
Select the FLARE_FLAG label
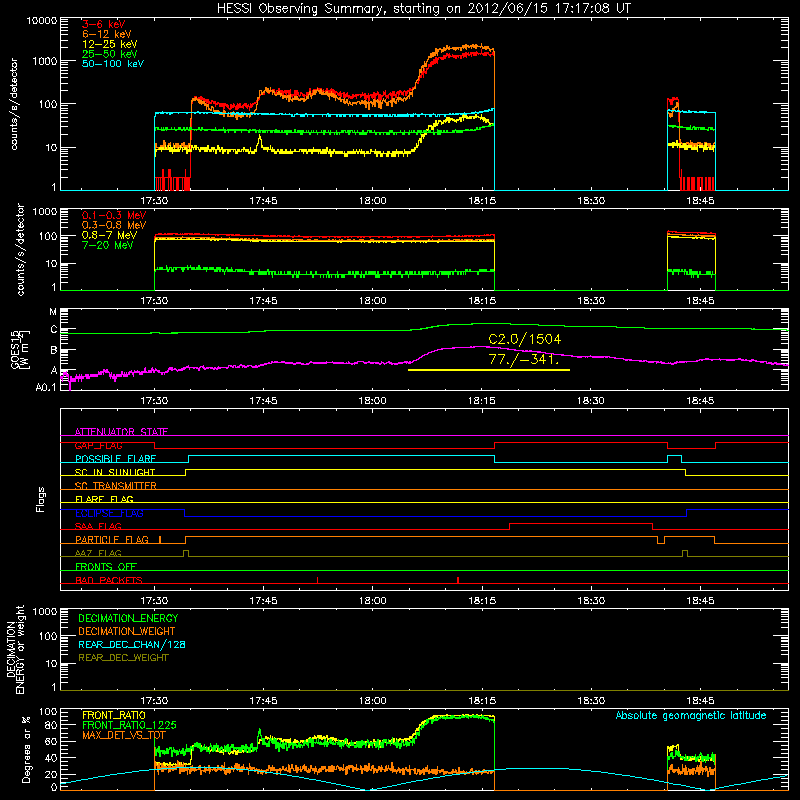pyautogui.click(x=104, y=499)
